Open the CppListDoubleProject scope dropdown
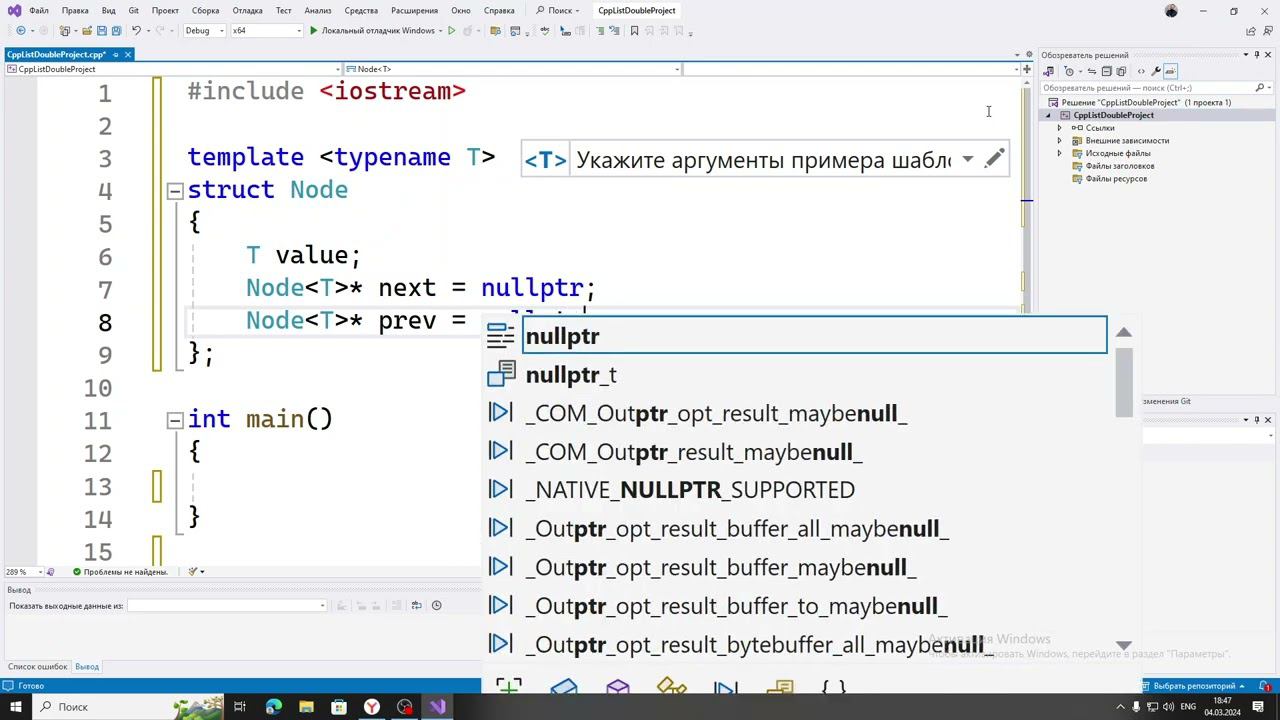This screenshot has width=1280, height=720. pos(172,69)
